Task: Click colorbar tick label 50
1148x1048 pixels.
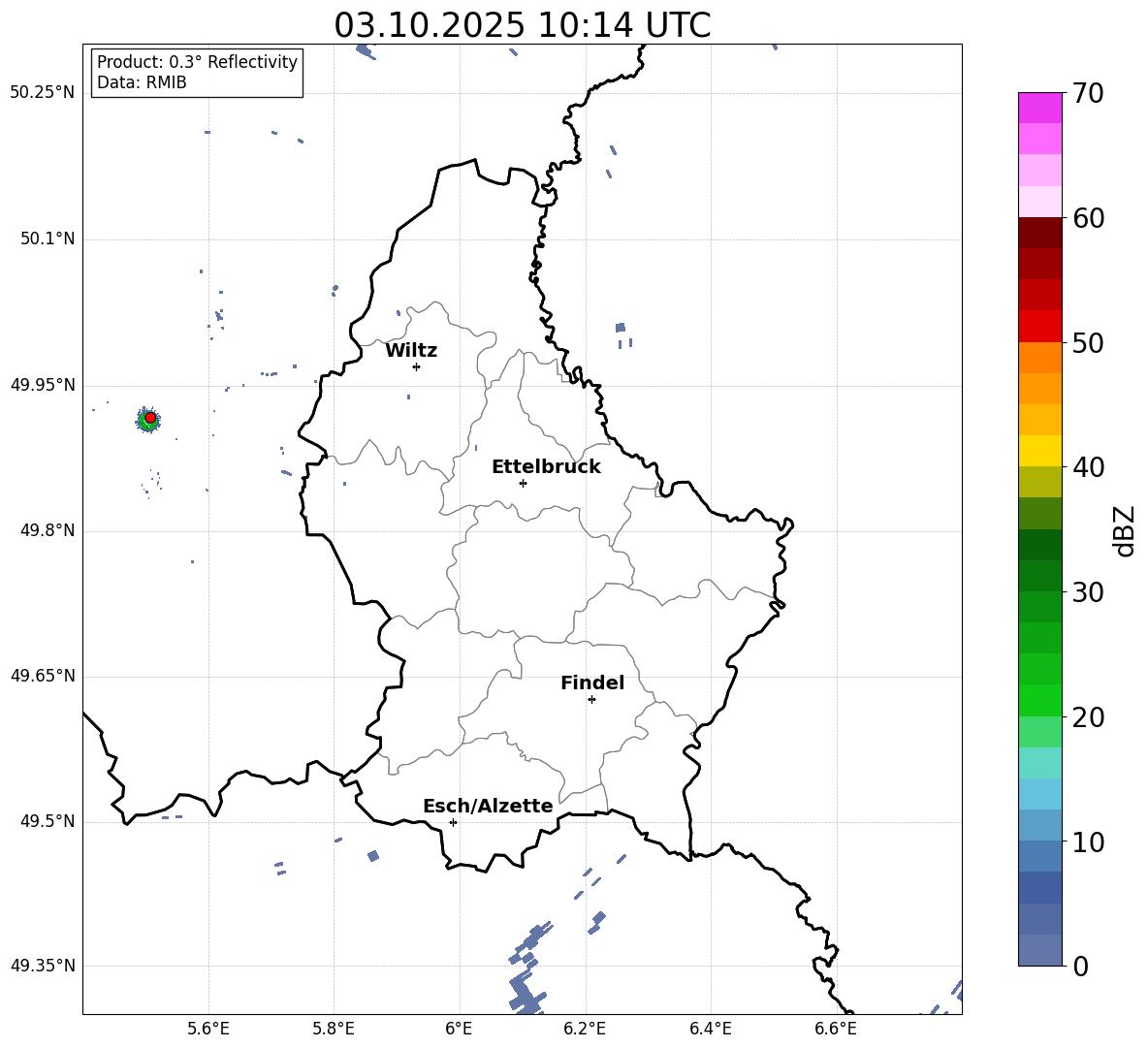Action: point(1088,343)
